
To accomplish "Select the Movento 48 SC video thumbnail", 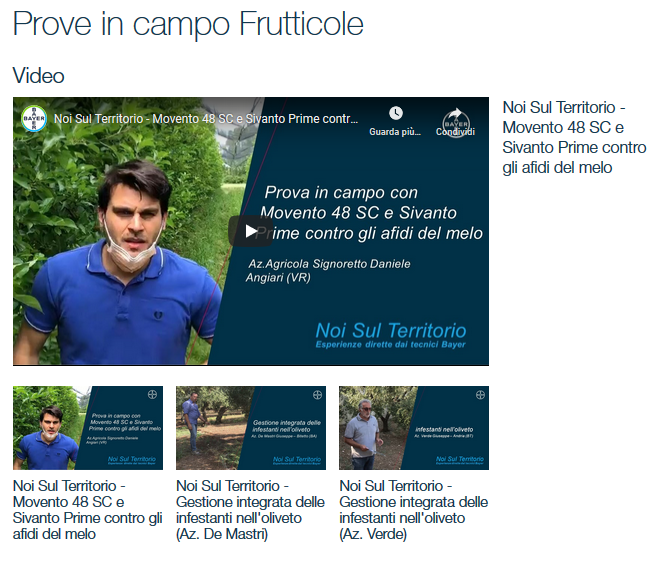I will coord(88,428).
